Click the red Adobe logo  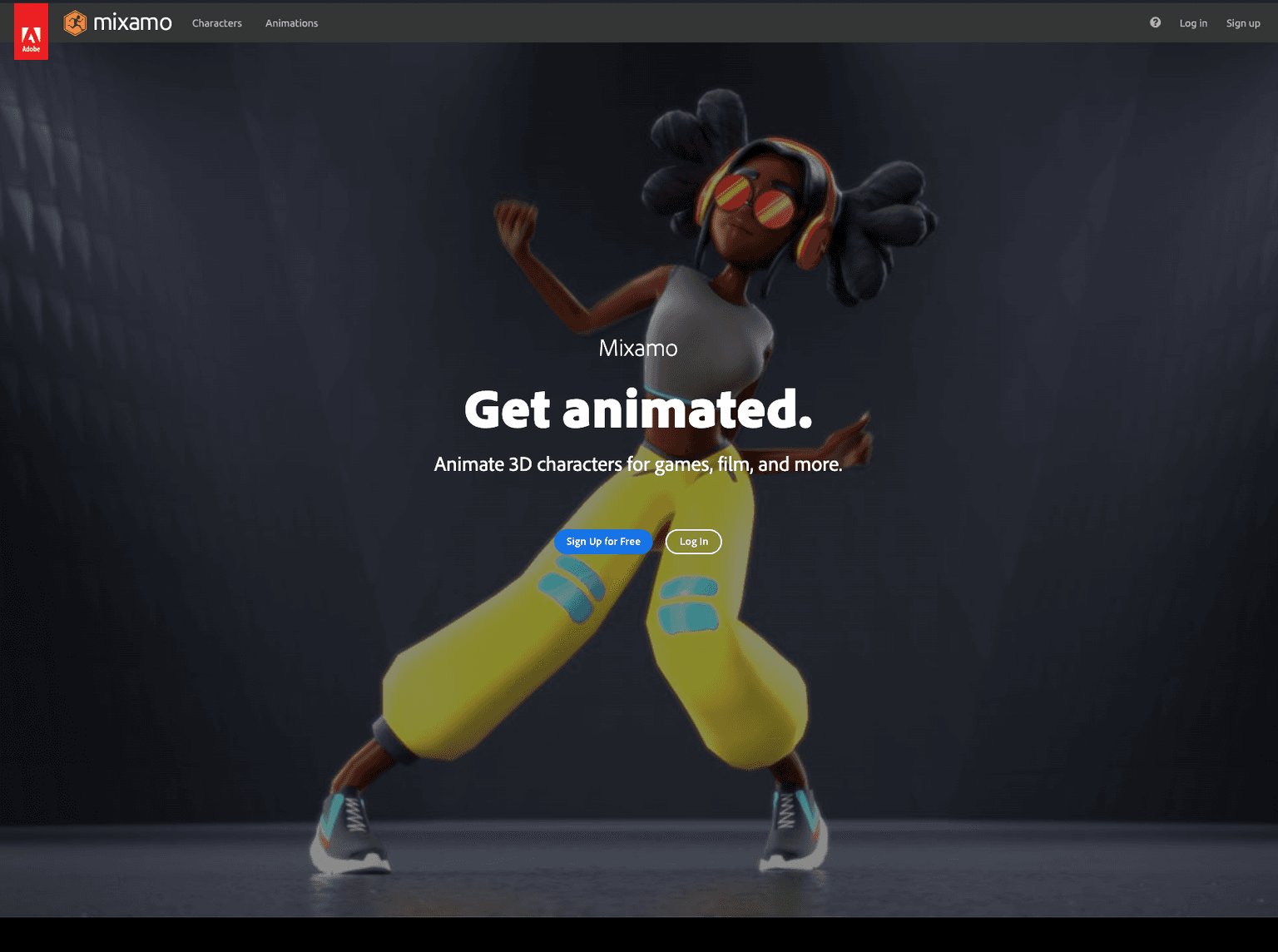31,32
